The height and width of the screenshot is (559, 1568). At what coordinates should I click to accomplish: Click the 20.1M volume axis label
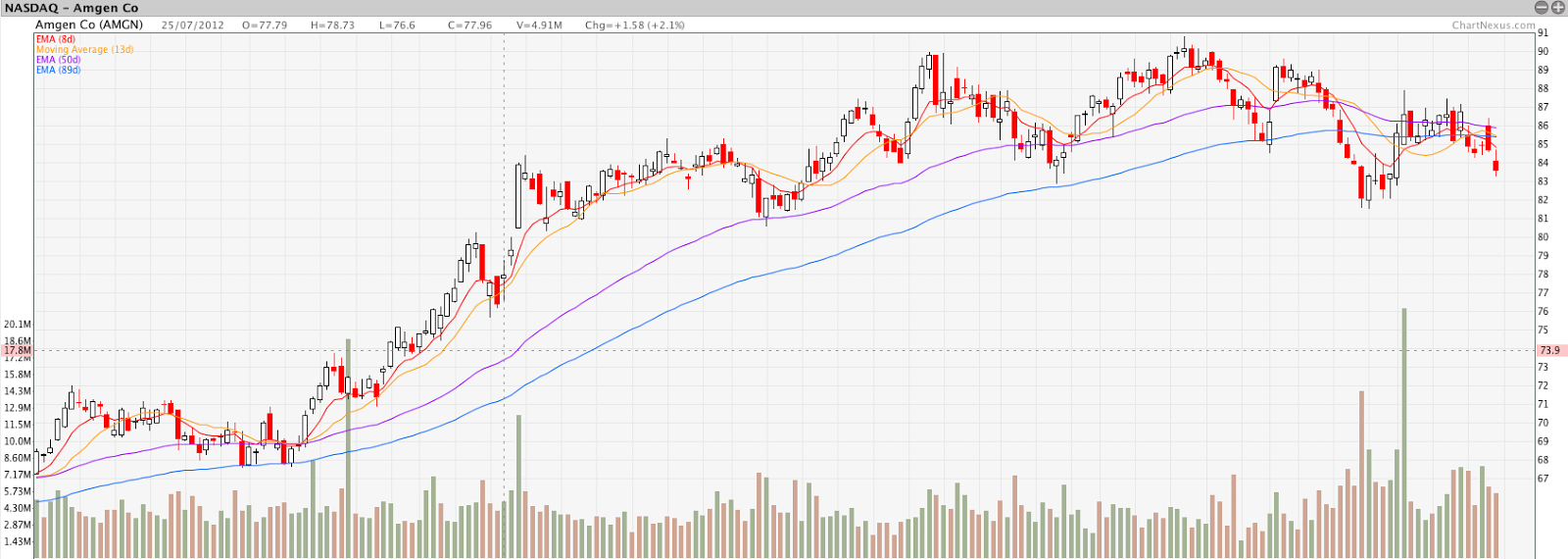pos(18,325)
